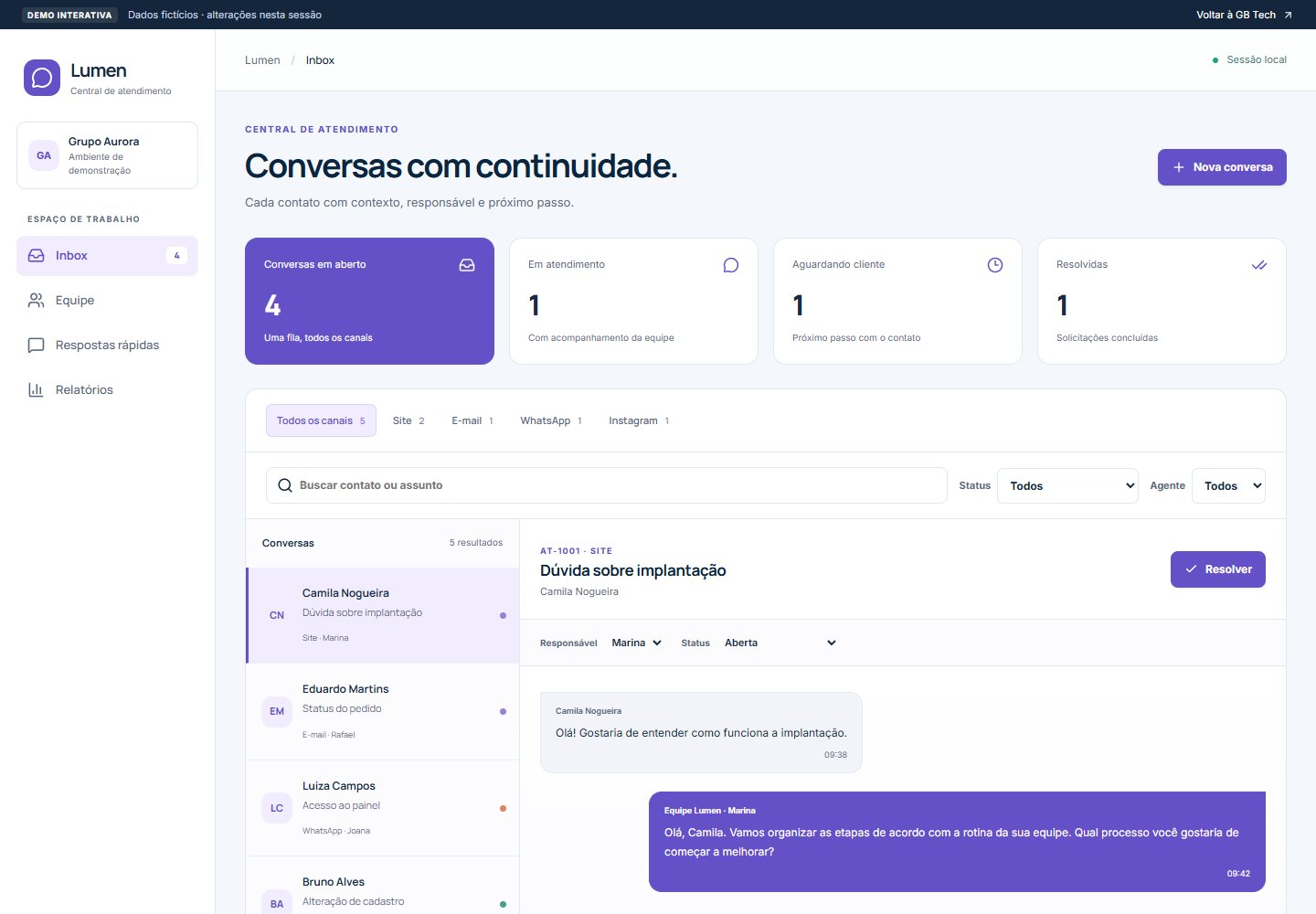This screenshot has height=914, width=1316.
Task: Select the Todos os canais tab
Action: click(321, 420)
